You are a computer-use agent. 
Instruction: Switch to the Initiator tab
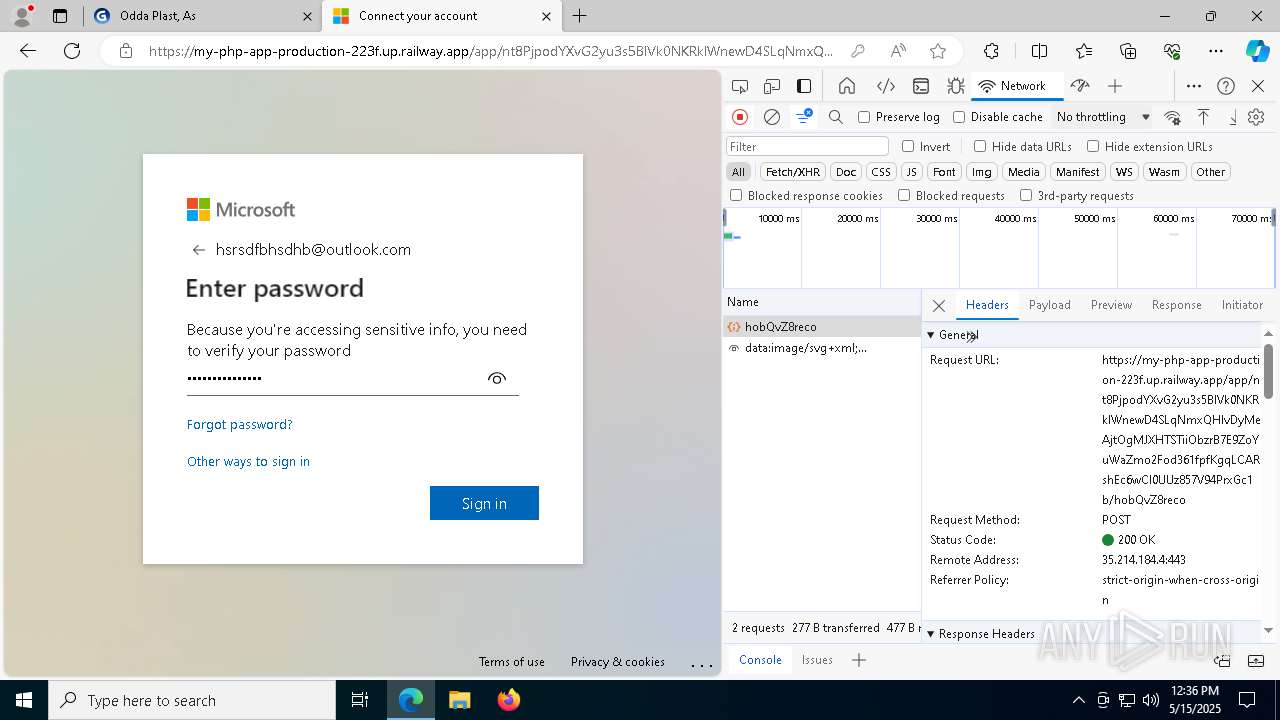pyautogui.click(x=1242, y=305)
